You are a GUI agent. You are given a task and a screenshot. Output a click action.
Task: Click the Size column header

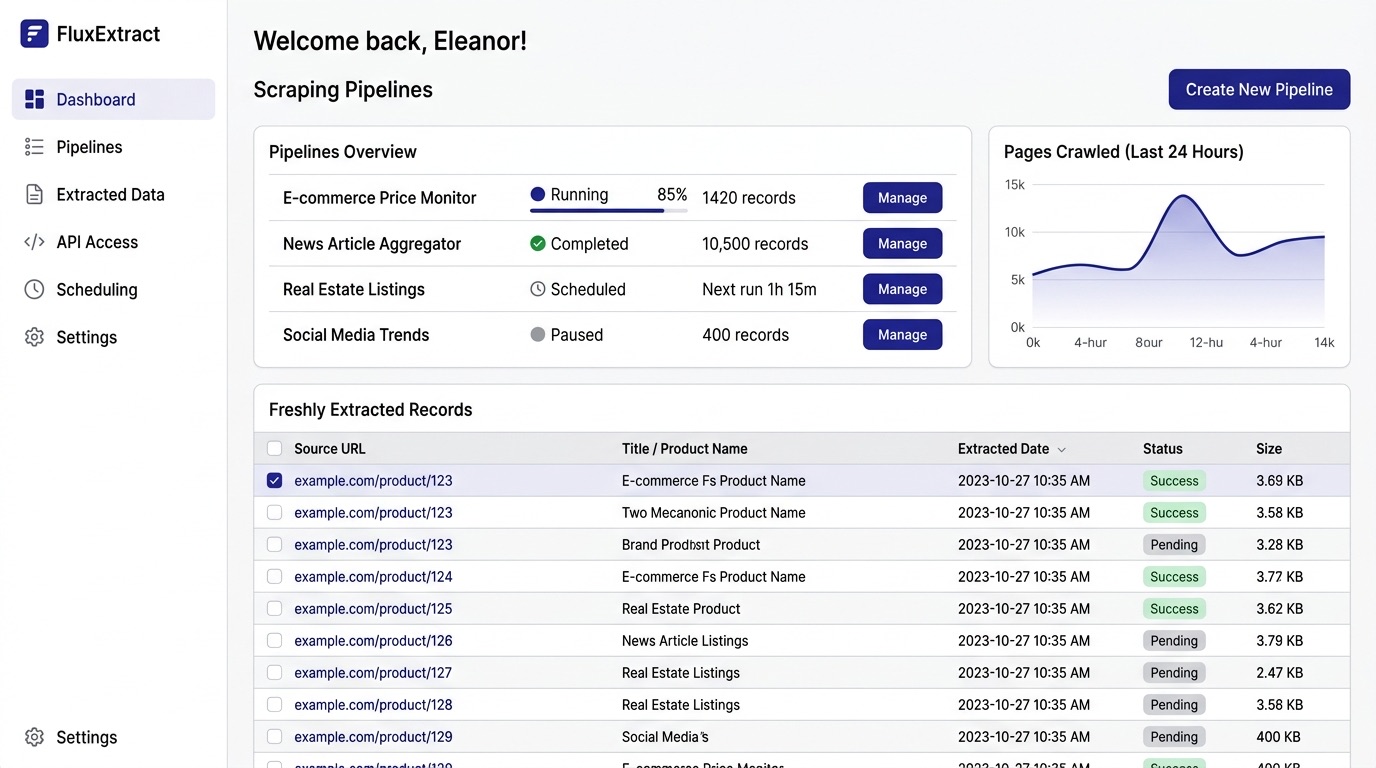coord(1269,449)
